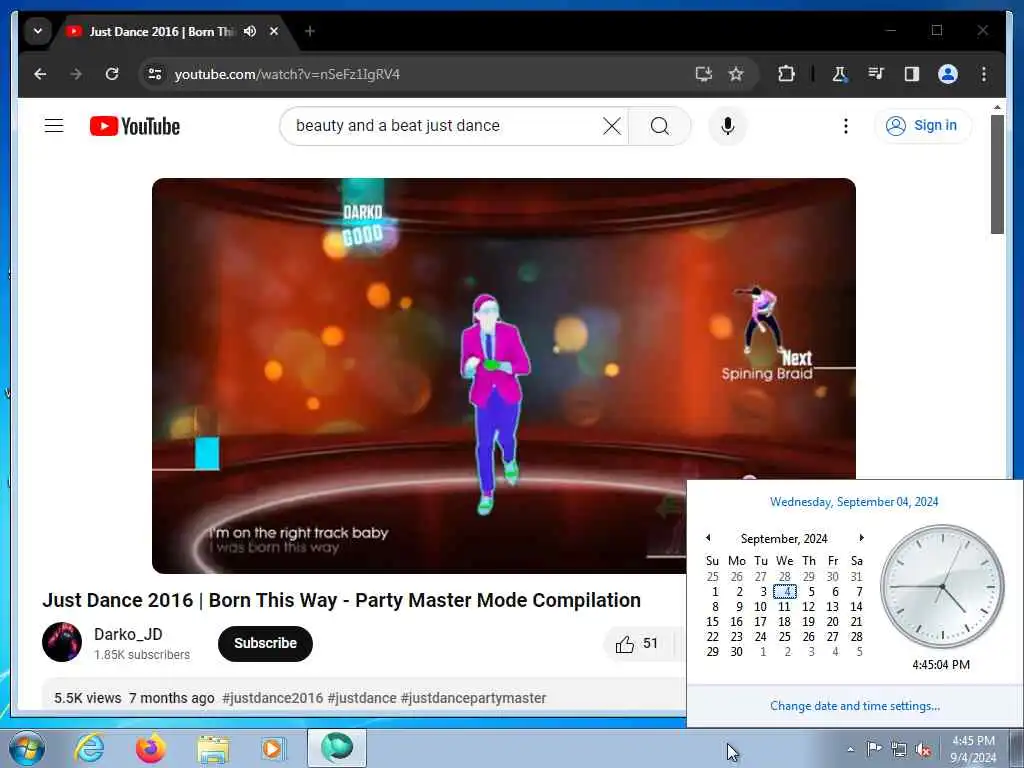Open the tab search dropdown arrow
The image size is (1024, 768).
pyautogui.click(x=38, y=31)
